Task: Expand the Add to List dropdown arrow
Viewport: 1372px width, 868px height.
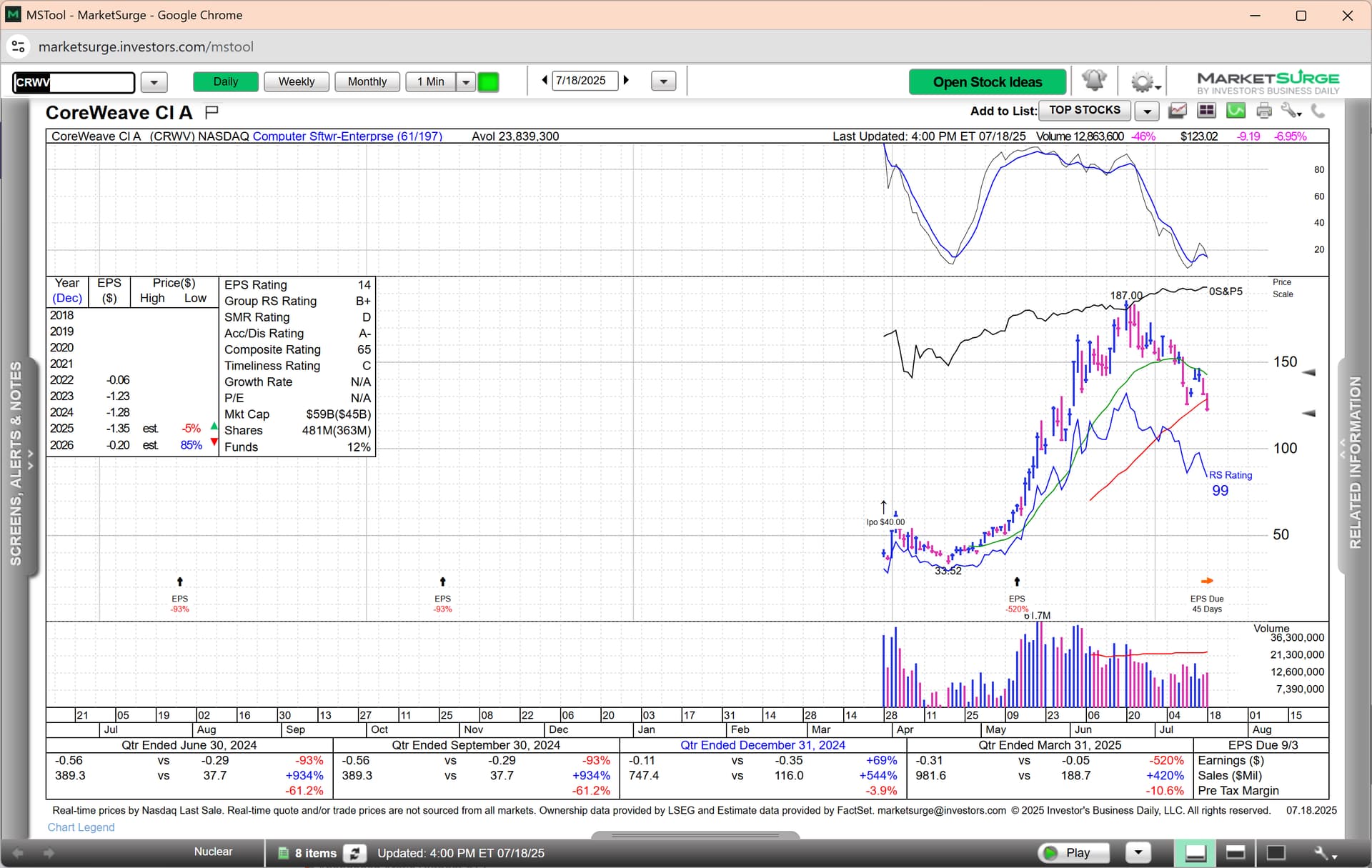Action: pos(1147,111)
